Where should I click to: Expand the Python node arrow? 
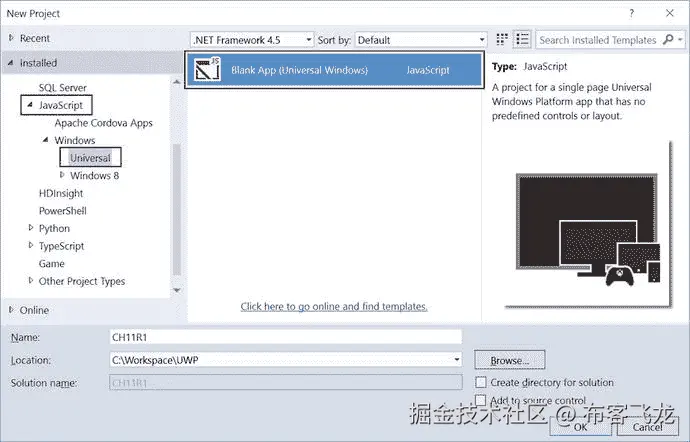click(31, 228)
